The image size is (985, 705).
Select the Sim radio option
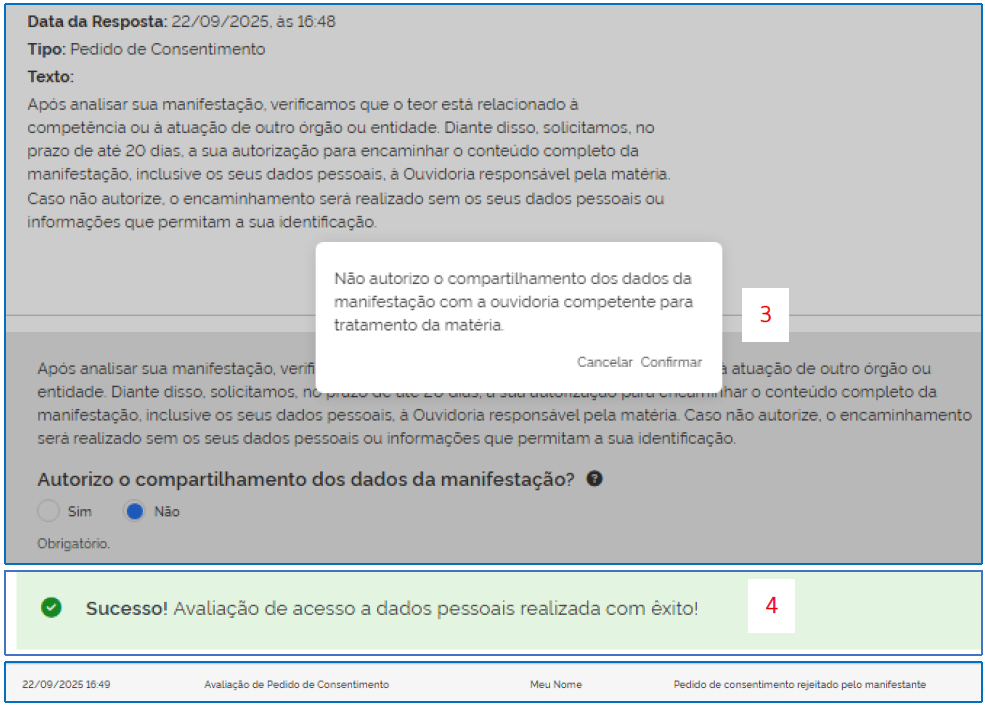click(x=49, y=511)
